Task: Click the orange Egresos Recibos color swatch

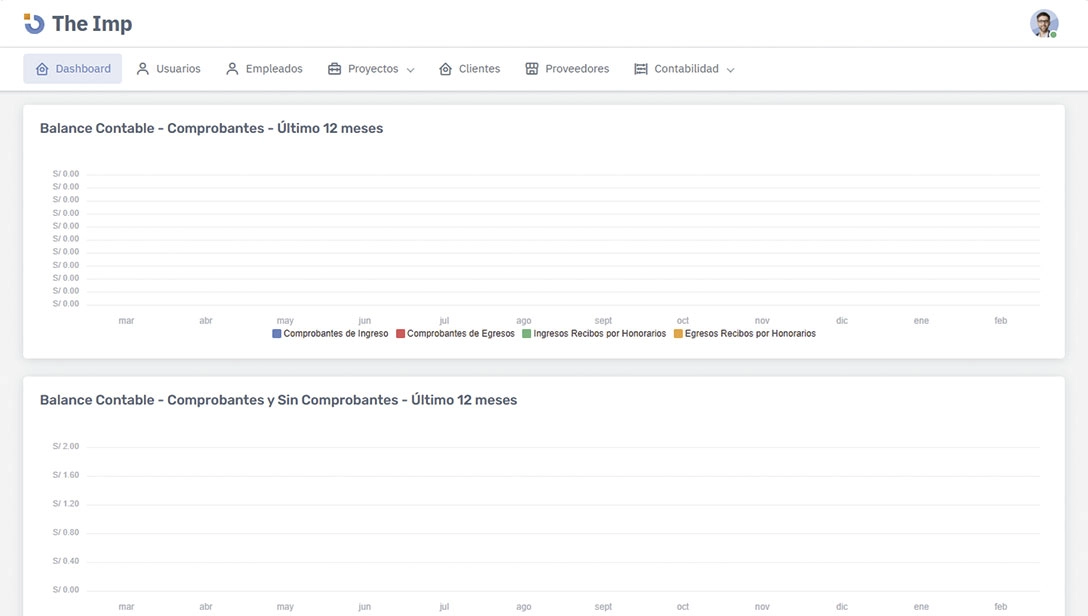Action: [x=678, y=334]
